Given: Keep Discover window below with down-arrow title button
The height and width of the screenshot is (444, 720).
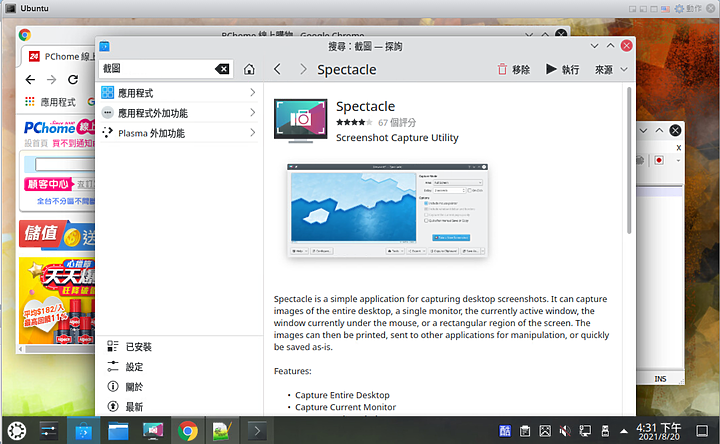Looking at the screenshot, I should pyautogui.click(x=594, y=46).
